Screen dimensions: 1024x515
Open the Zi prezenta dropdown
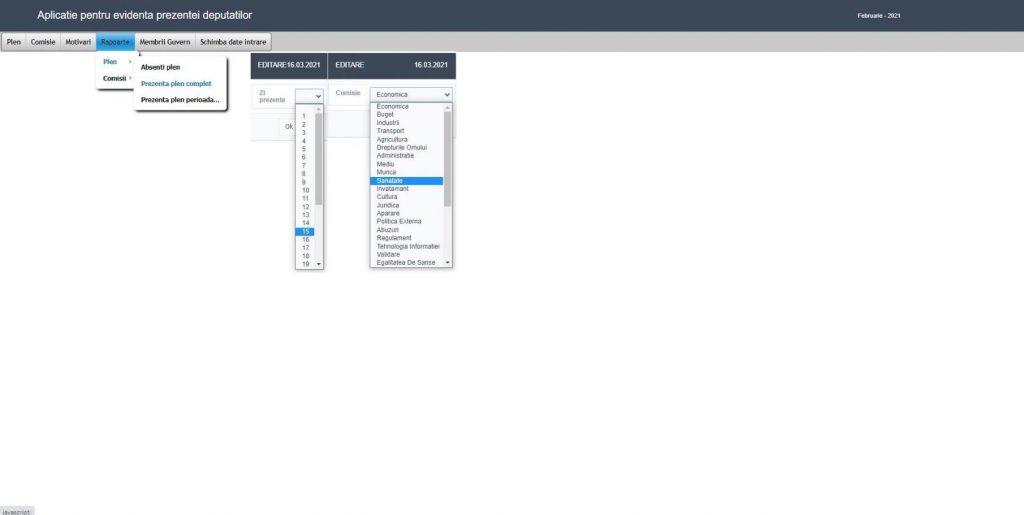pyautogui.click(x=310, y=95)
